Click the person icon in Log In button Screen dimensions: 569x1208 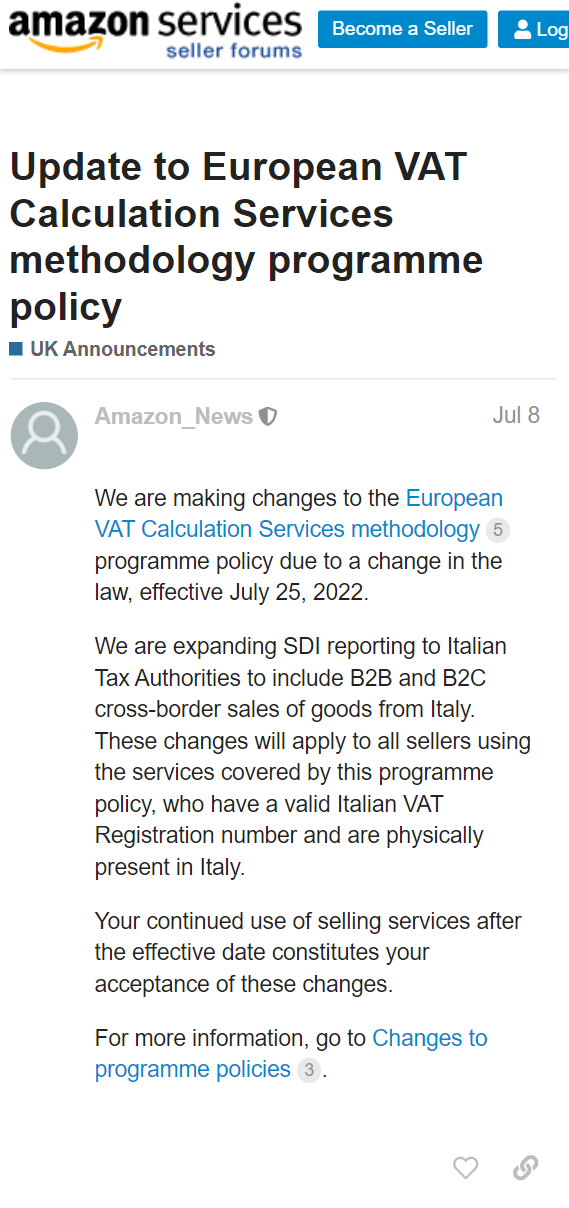(x=522, y=30)
